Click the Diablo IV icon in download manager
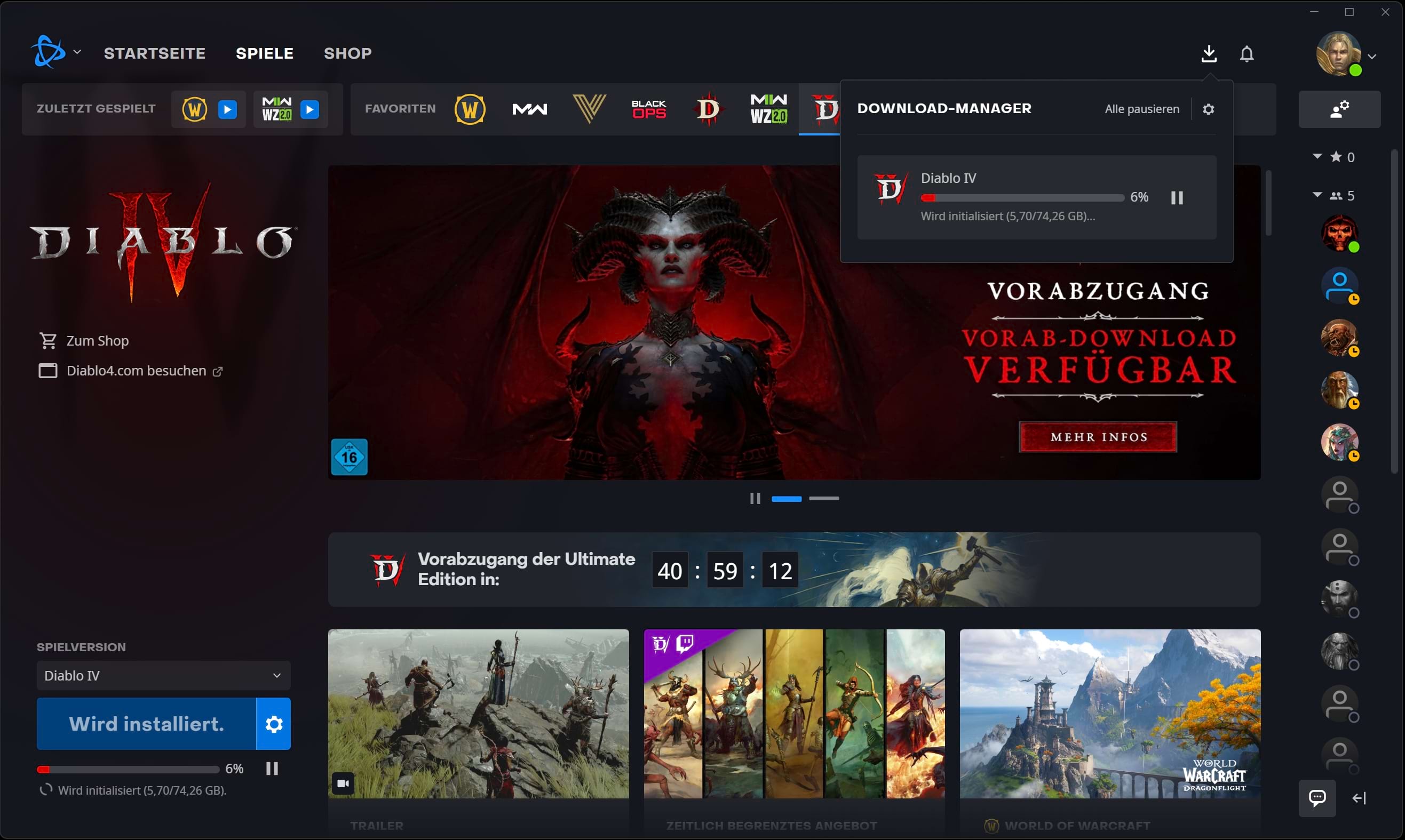The height and width of the screenshot is (840, 1405). (891, 189)
